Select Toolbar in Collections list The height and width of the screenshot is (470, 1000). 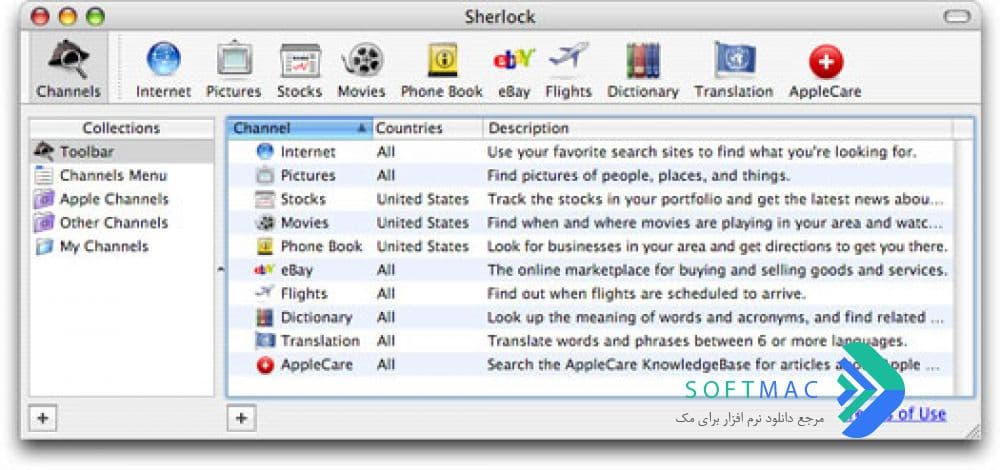point(122,152)
